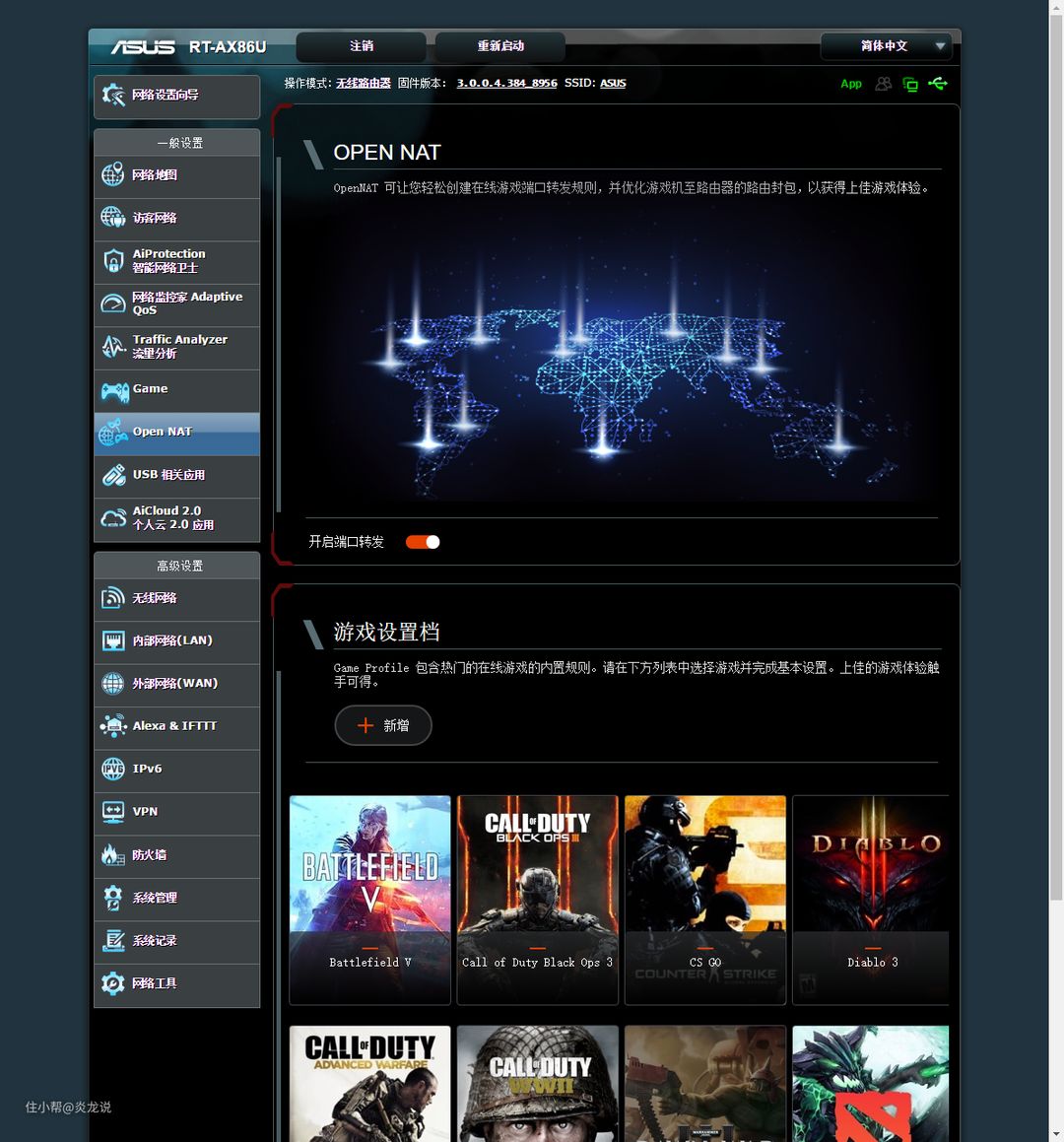Toggle the port forwarding switch off

point(423,542)
